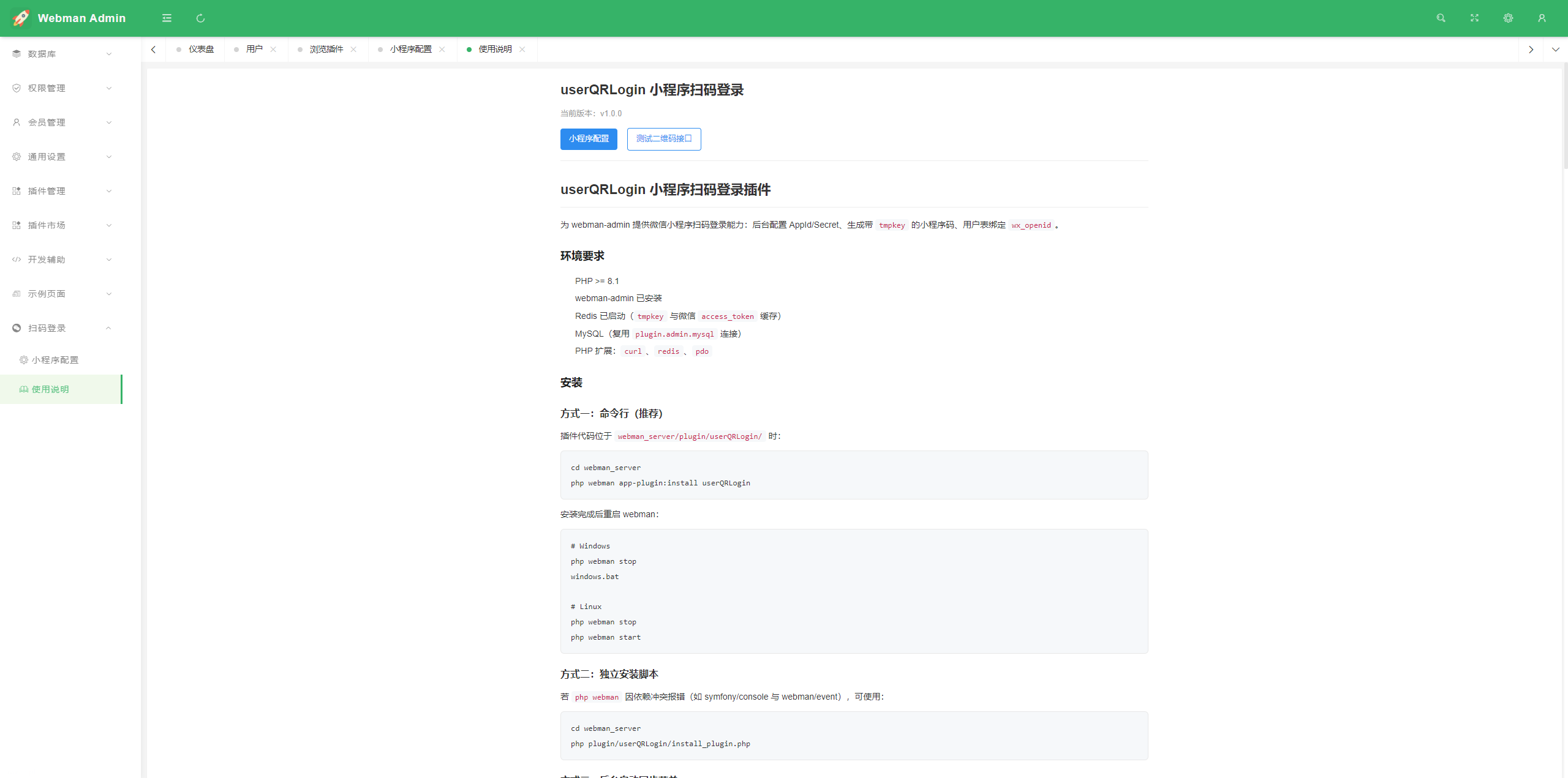This screenshot has width=1568, height=778.
Task: Expand the 插件管理 menu chevron
Action: 109,191
